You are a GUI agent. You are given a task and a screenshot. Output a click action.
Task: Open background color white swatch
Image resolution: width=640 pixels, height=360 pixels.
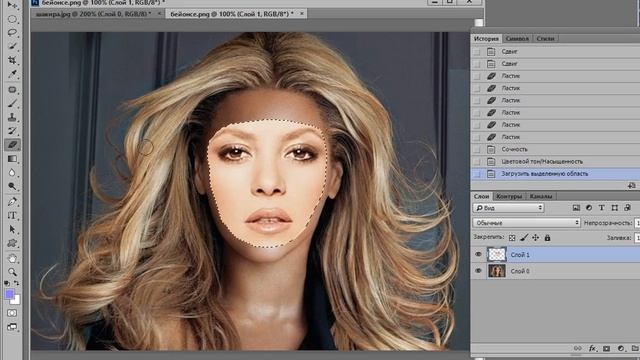tap(16, 301)
